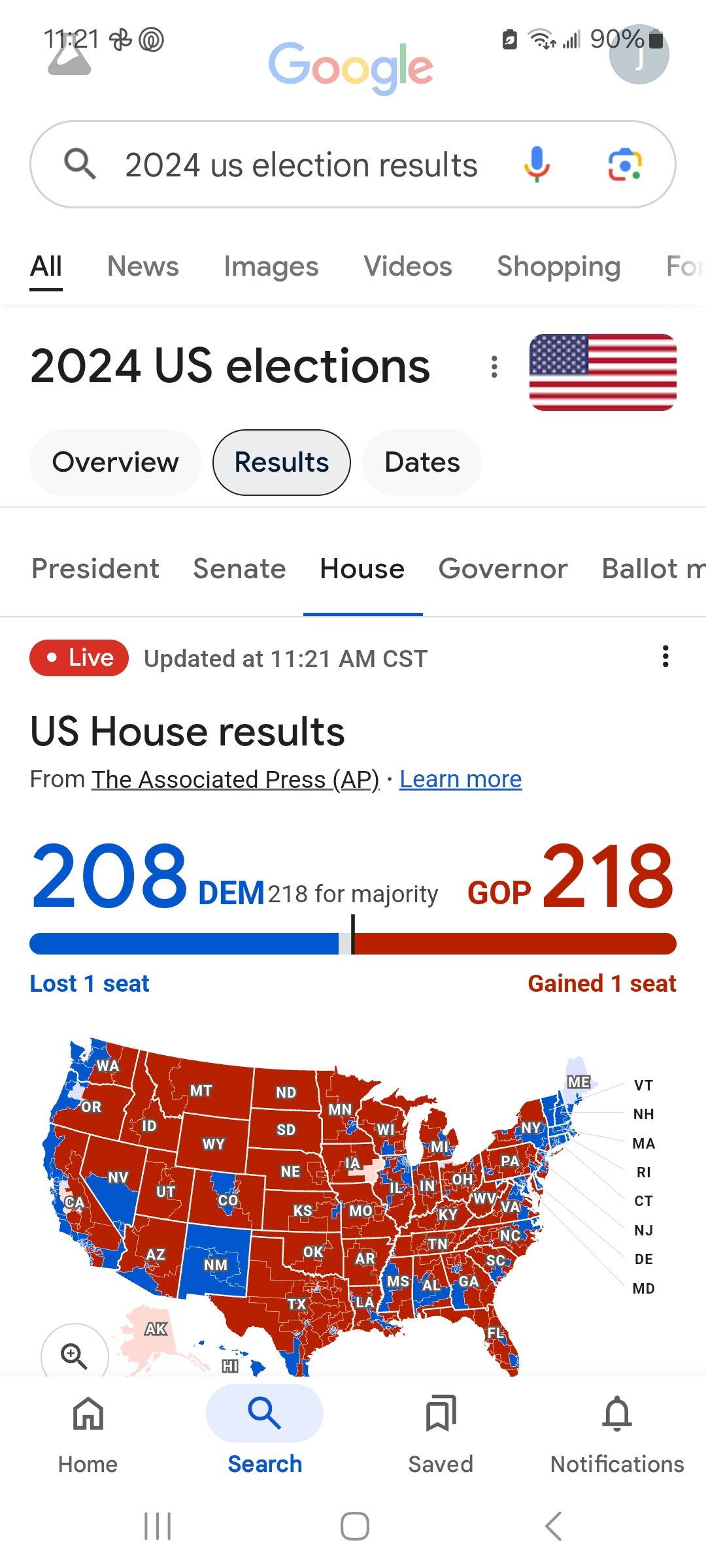Open the account profile avatar
The width and height of the screenshot is (706, 1568).
[x=639, y=55]
